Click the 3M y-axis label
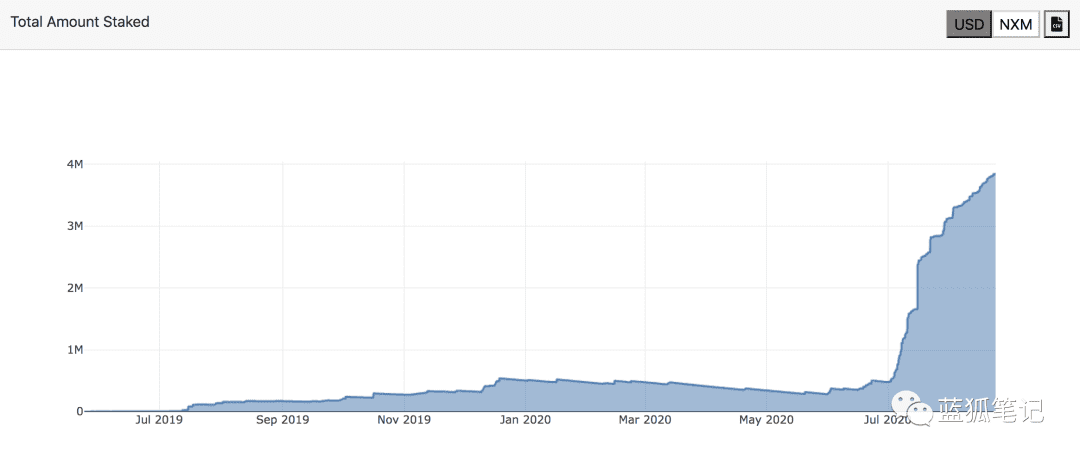Screen dimensions: 1080x458 coord(75,226)
